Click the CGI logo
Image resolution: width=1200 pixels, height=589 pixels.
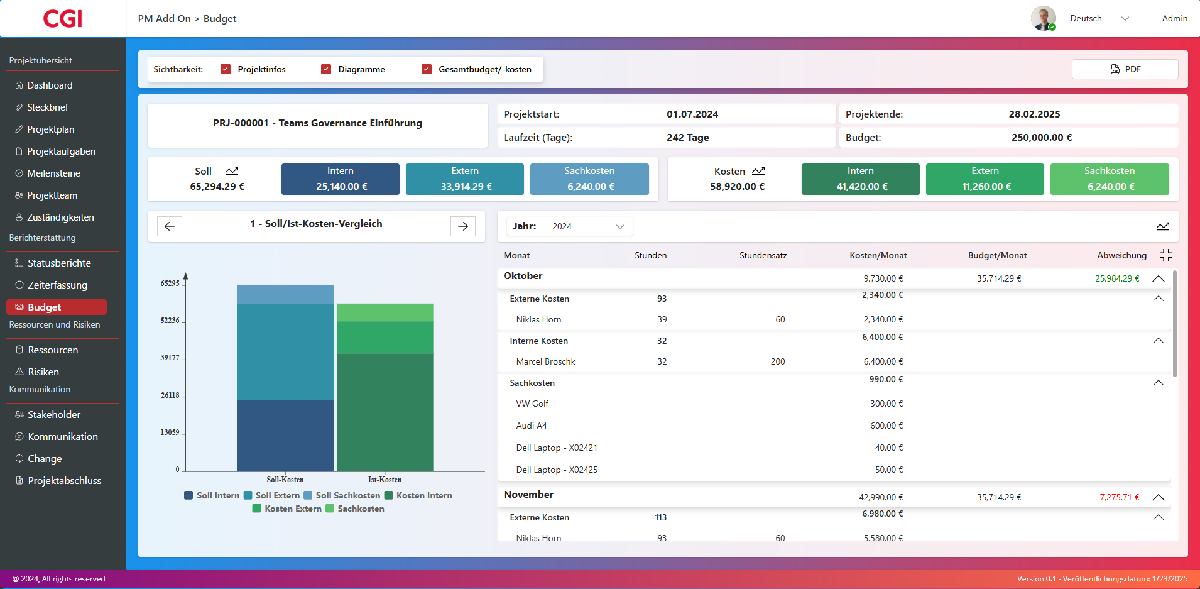[x=62, y=18]
